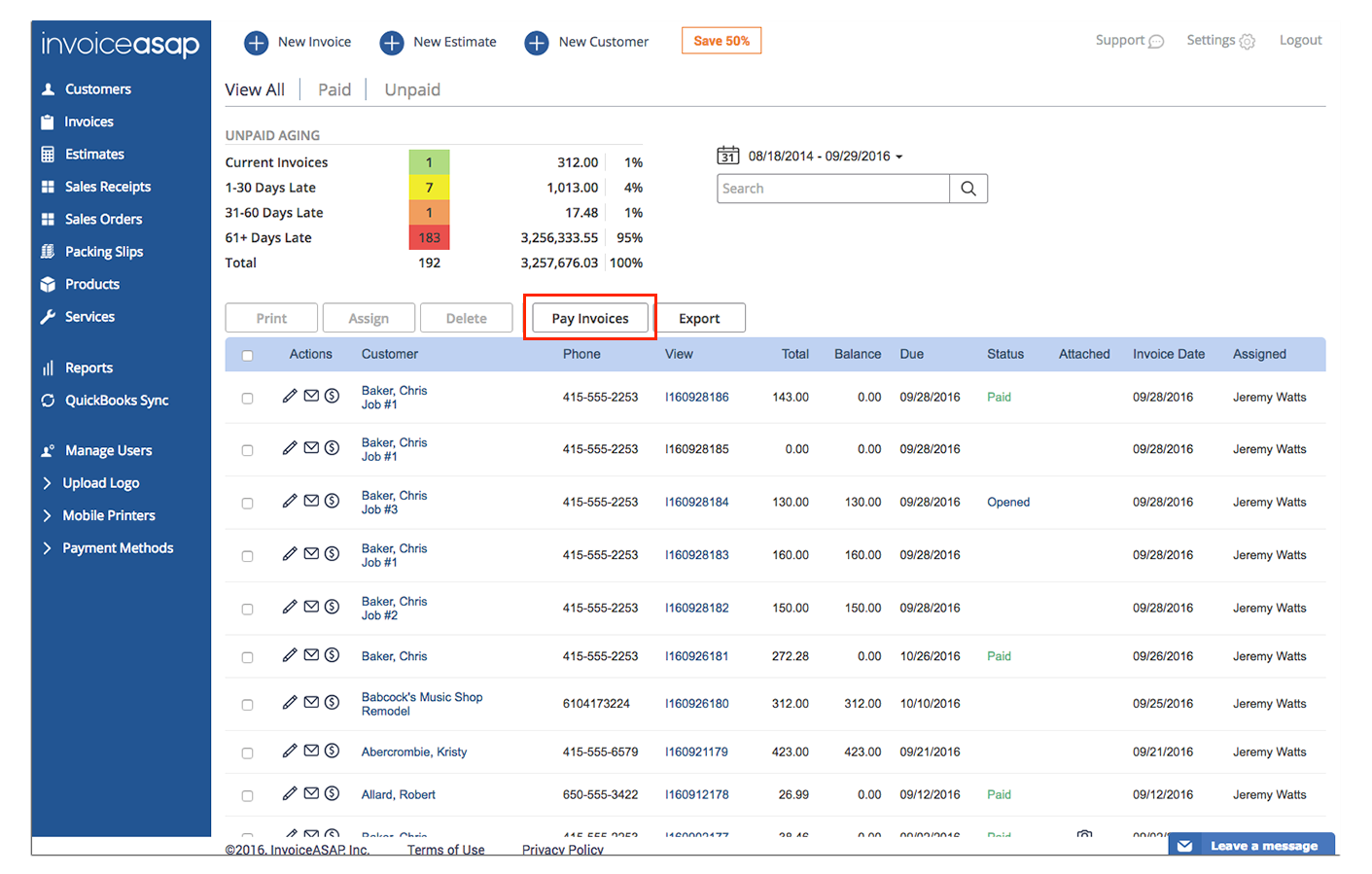
Task: Open the date range dropdown arrow
Action: (899, 157)
